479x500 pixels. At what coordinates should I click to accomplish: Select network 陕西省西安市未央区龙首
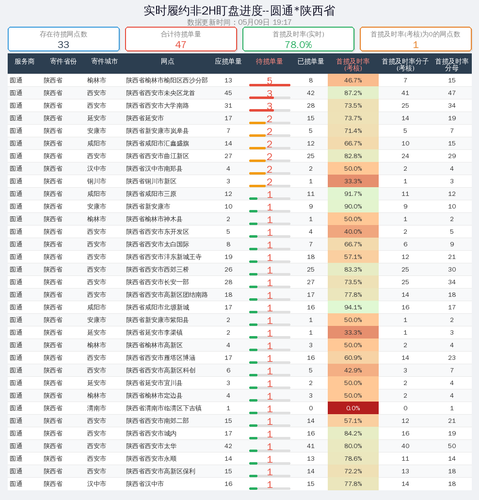click(160, 93)
